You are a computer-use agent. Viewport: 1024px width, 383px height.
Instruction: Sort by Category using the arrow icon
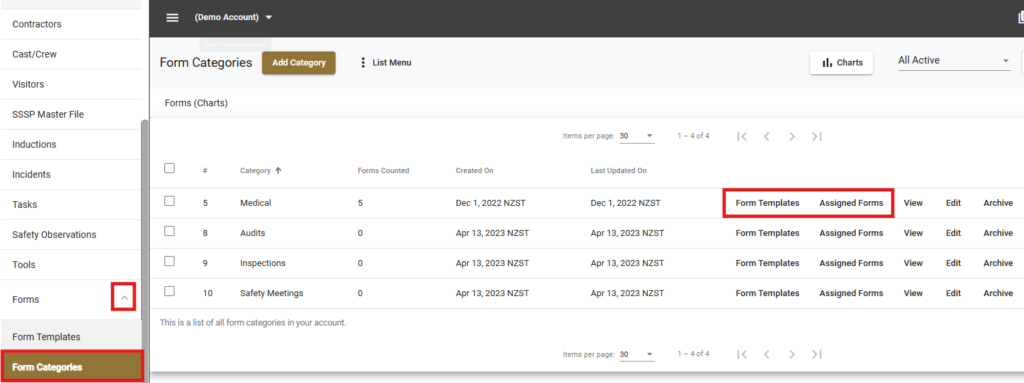pyautogui.click(x=278, y=171)
